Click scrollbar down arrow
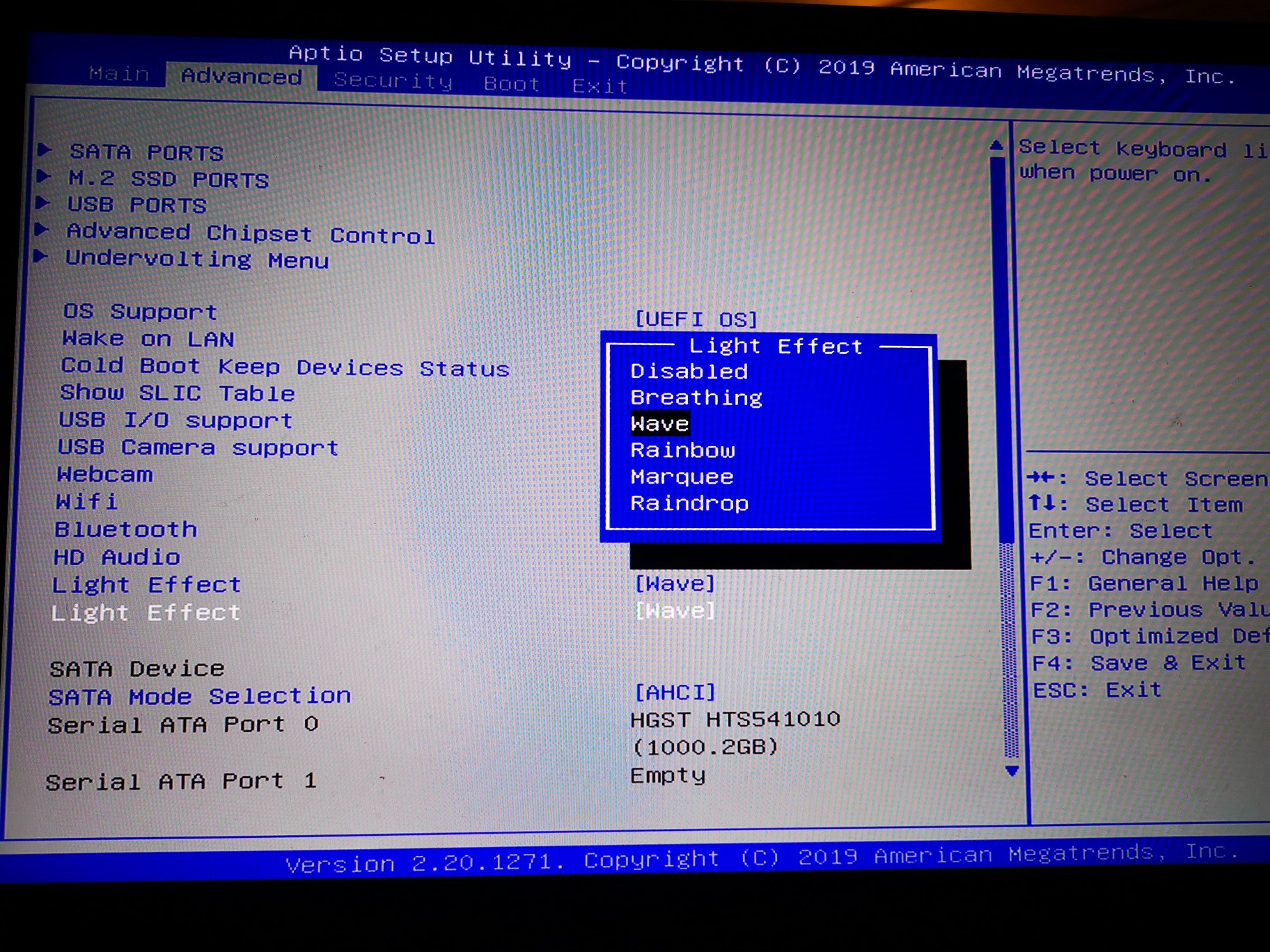This screenshot has height=952, width=1270. tap(1012, 771)
